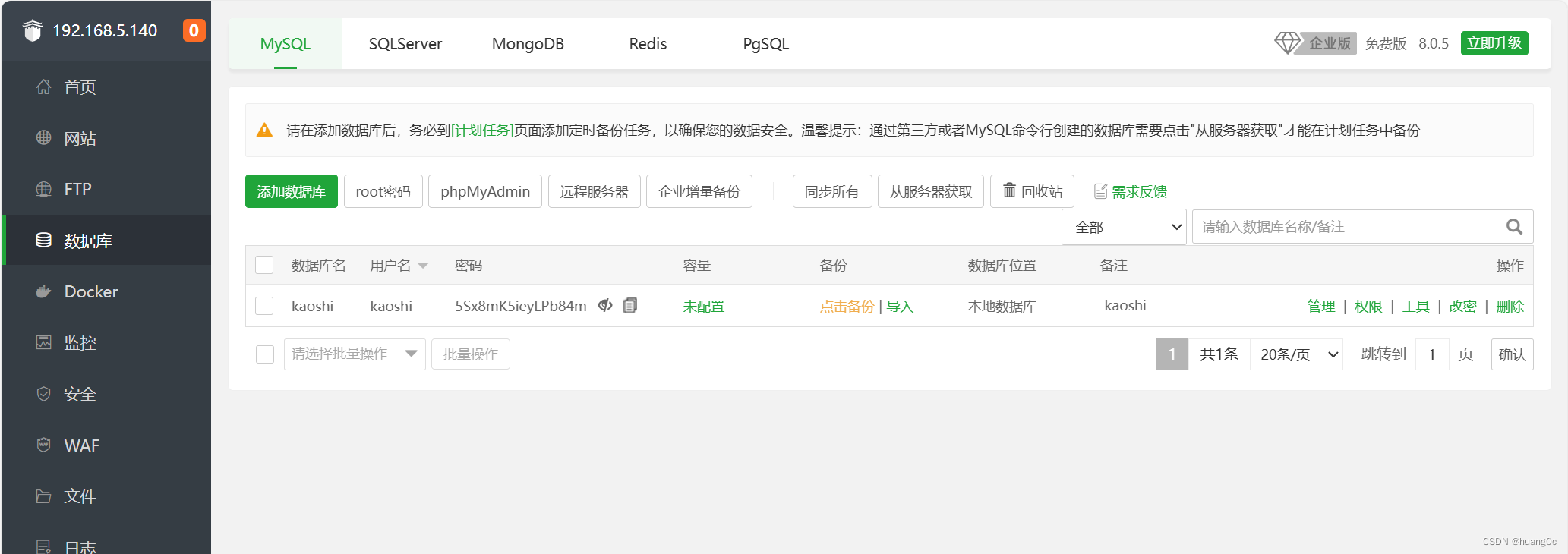Click the 企业版 label

1330,43
